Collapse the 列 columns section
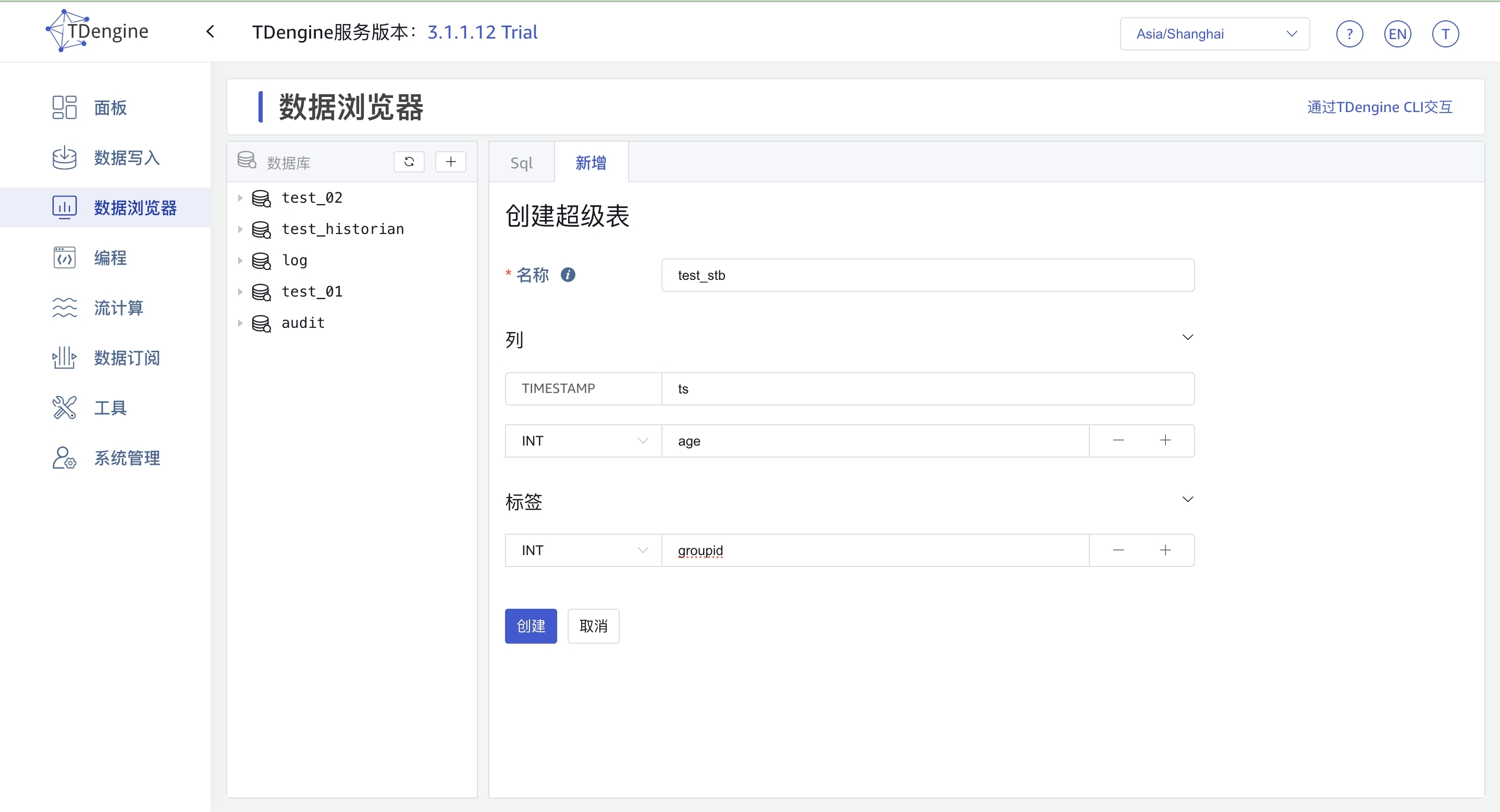 pyautogui.click(x=1188, y=337)
